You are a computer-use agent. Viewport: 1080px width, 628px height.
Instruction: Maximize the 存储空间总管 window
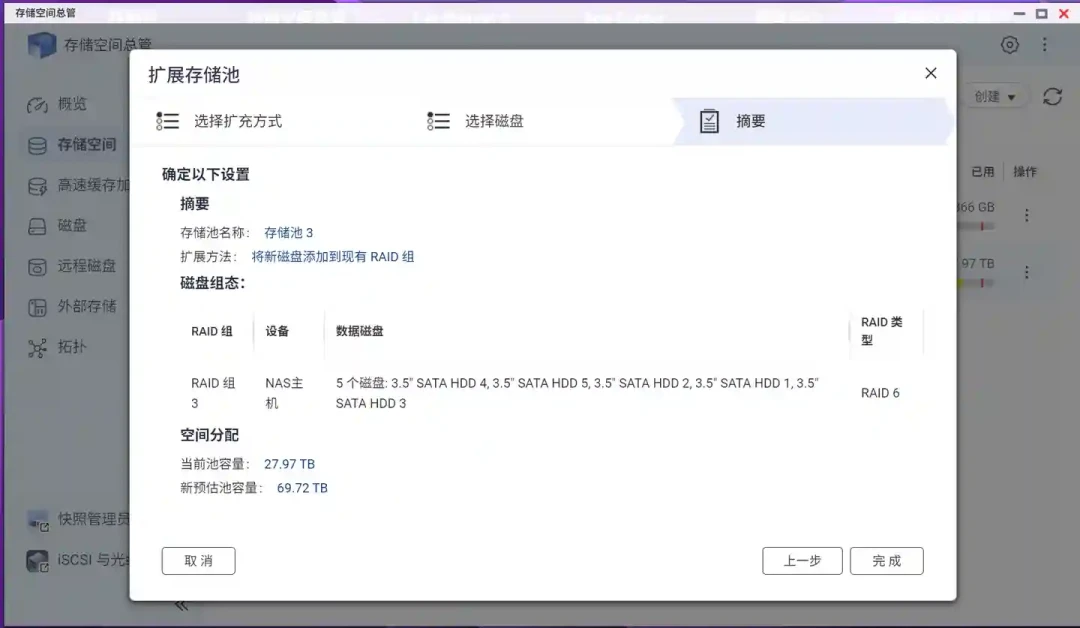[x=1042, y=13]
